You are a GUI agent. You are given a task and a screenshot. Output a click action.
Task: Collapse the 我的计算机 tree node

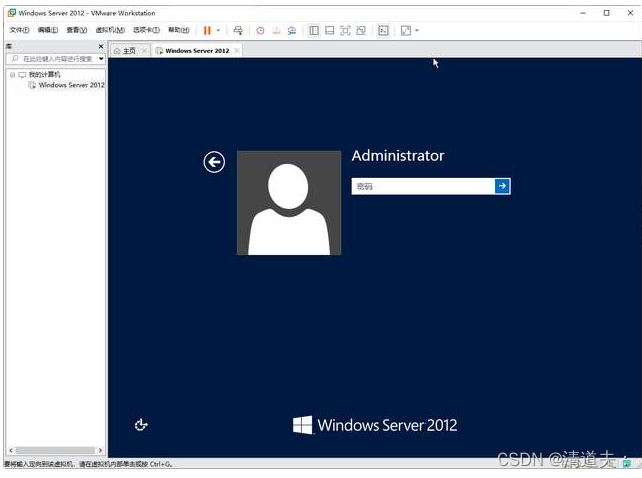pyautogui.click(x=12, y=75)
